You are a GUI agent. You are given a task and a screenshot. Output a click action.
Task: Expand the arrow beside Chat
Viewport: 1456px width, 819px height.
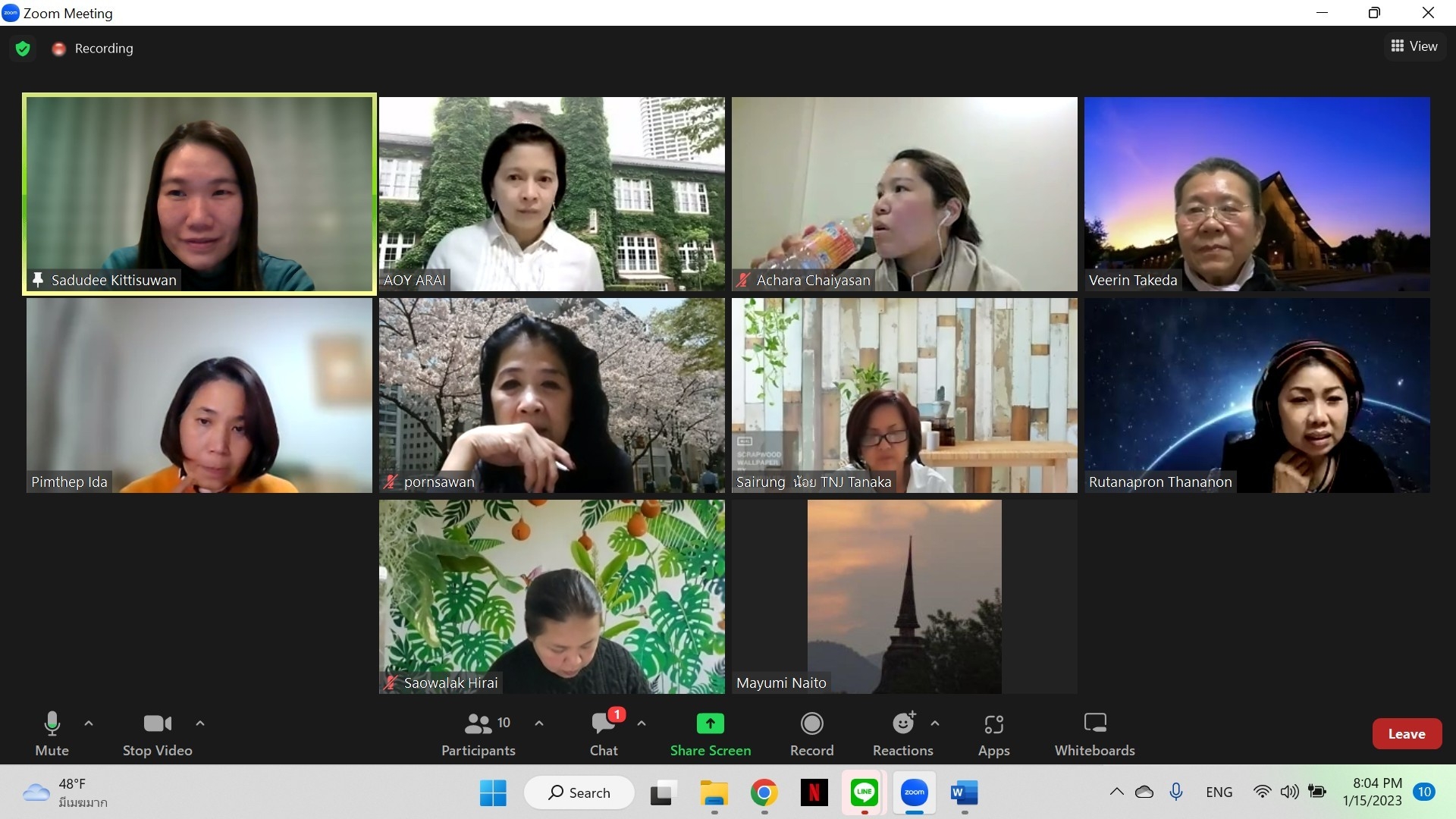point(642,723)
